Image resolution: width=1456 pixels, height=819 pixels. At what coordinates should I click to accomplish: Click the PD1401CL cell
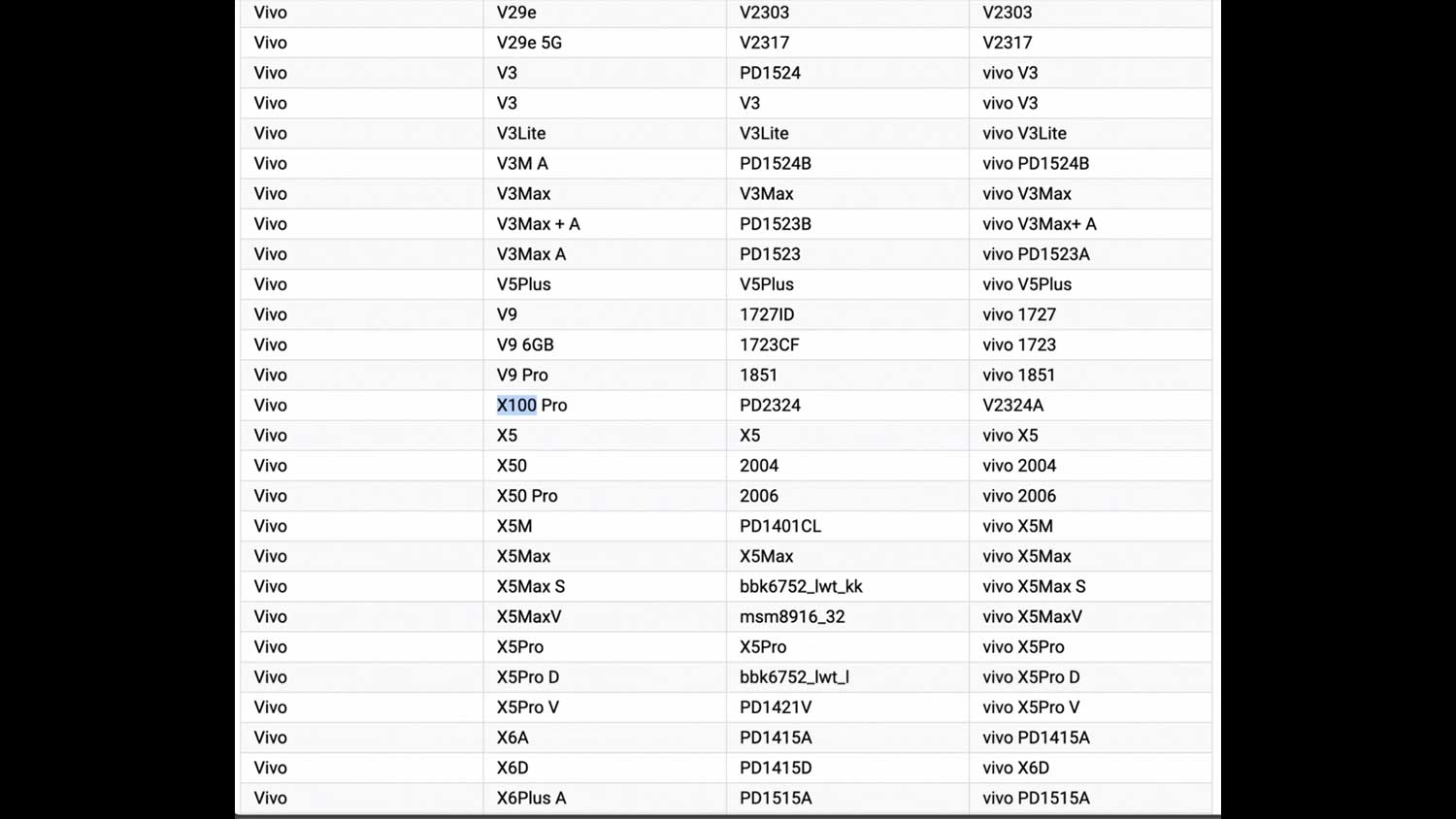(779, 526)
